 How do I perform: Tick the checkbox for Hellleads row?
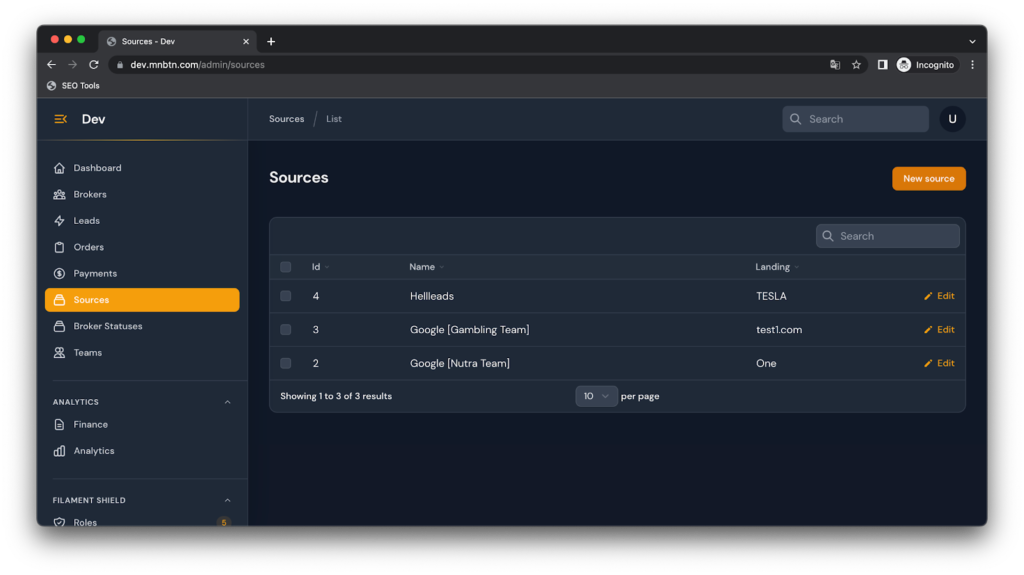[286, 296]
